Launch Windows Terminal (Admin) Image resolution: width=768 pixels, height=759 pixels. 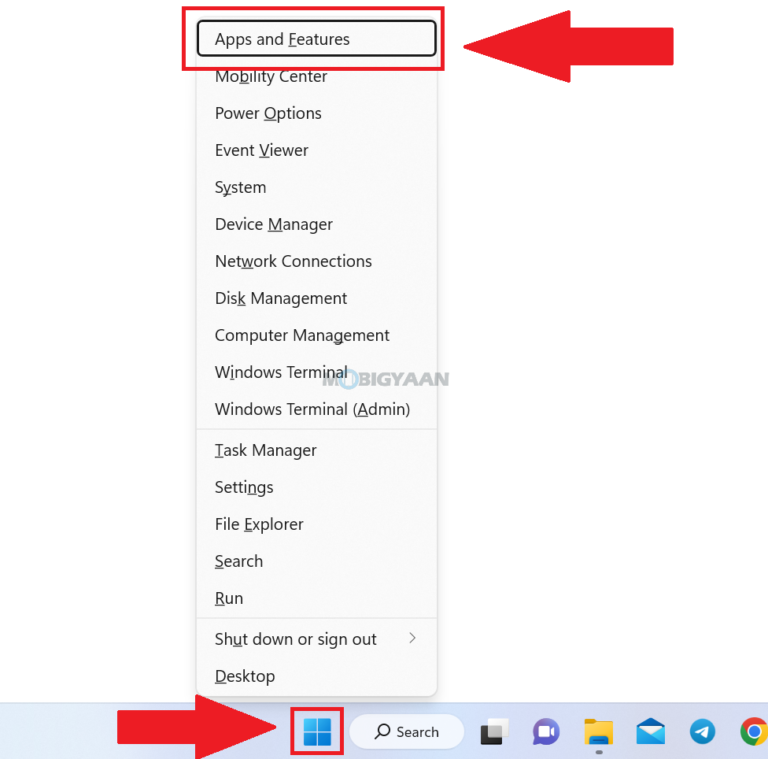pyautogui.click(x=316, y=409)
